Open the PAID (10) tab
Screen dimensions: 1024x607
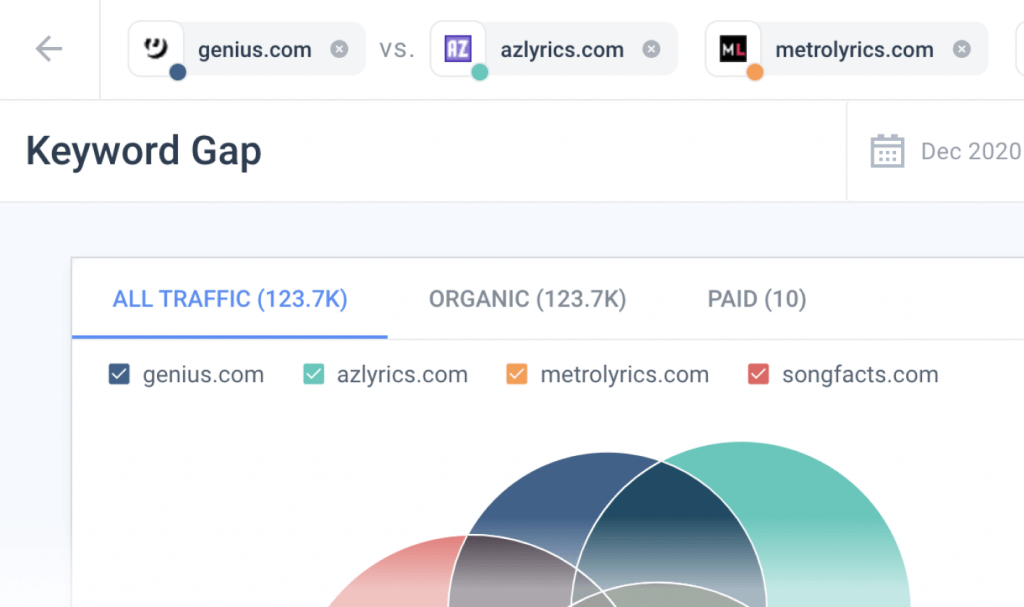(756, 298)
